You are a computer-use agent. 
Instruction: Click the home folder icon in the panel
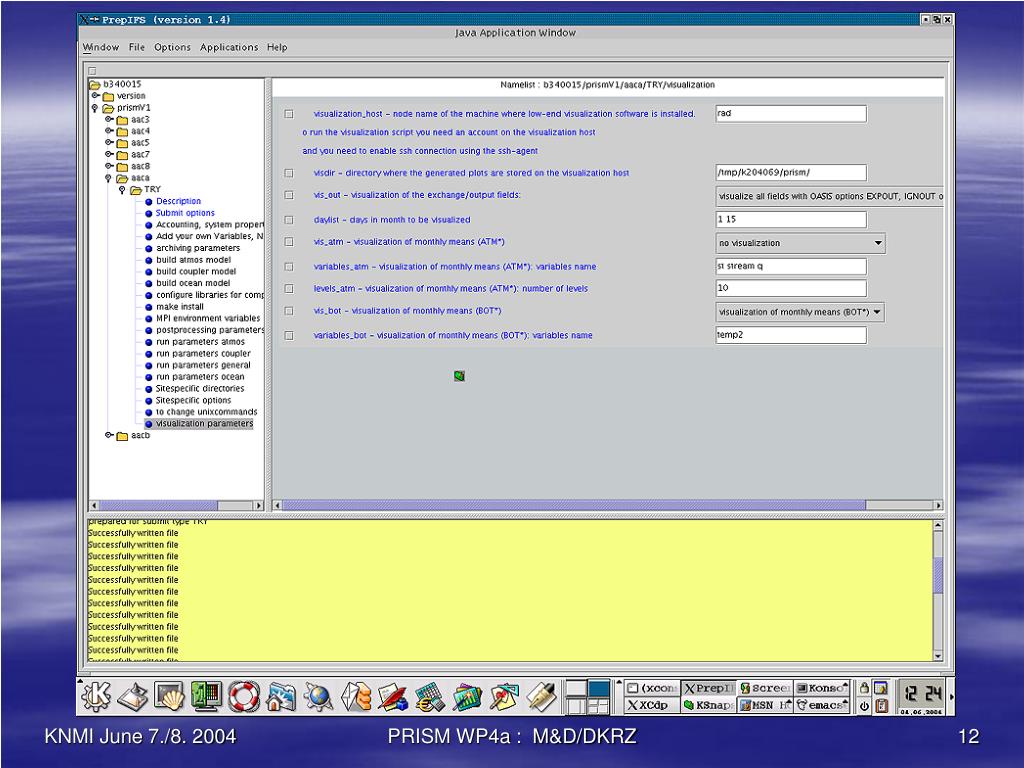pos(281,697)
